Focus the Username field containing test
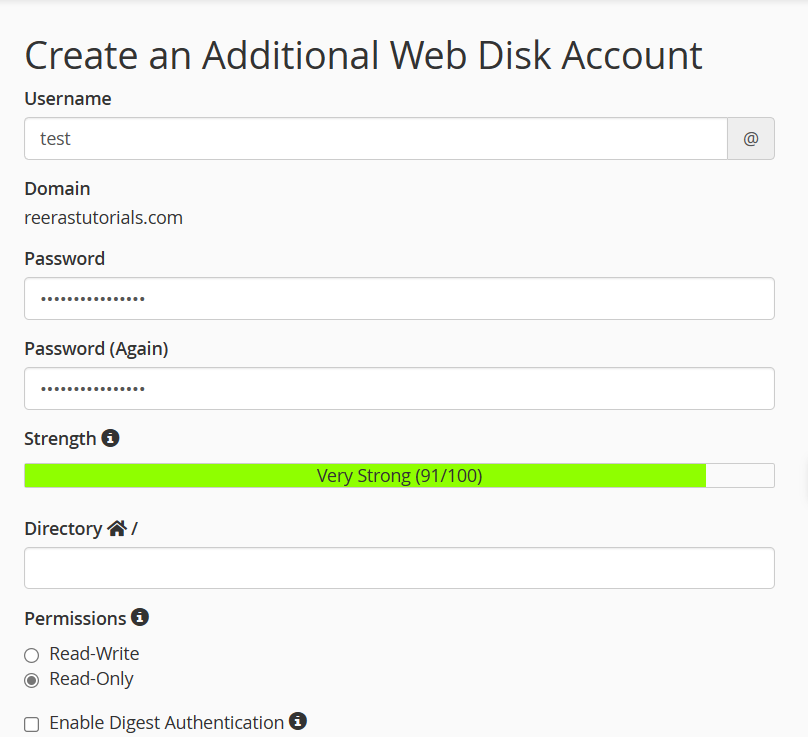 tap(375, 139)
